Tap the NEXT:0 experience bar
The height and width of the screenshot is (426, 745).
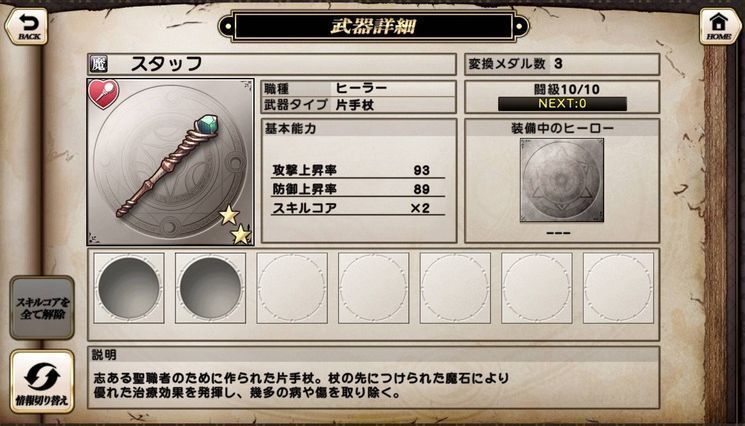point(562,104)
